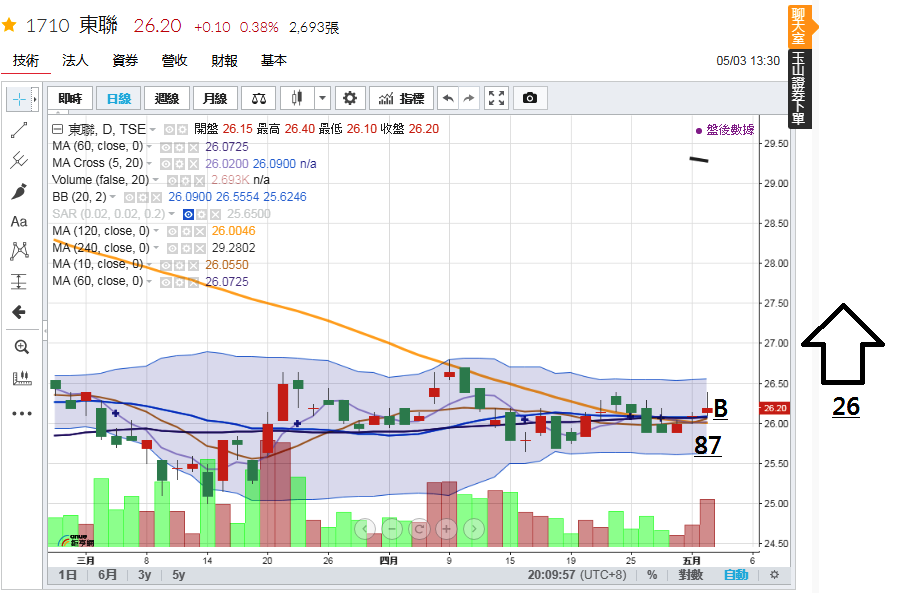
Task: Hide the MA (120, close, 0) line
Action: click(x=173, y=231)
